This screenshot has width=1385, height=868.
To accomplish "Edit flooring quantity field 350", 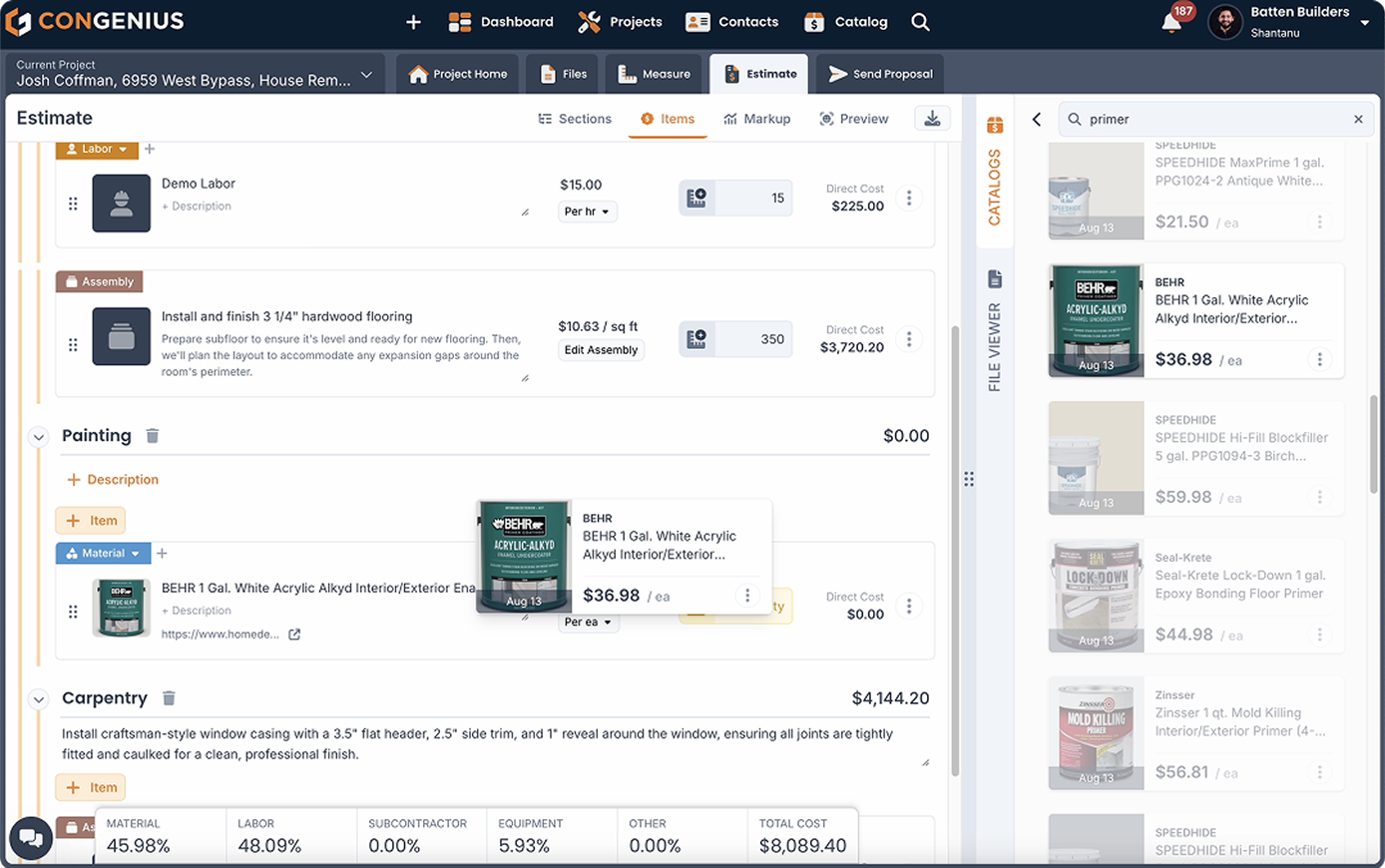I will click(752, 338).
